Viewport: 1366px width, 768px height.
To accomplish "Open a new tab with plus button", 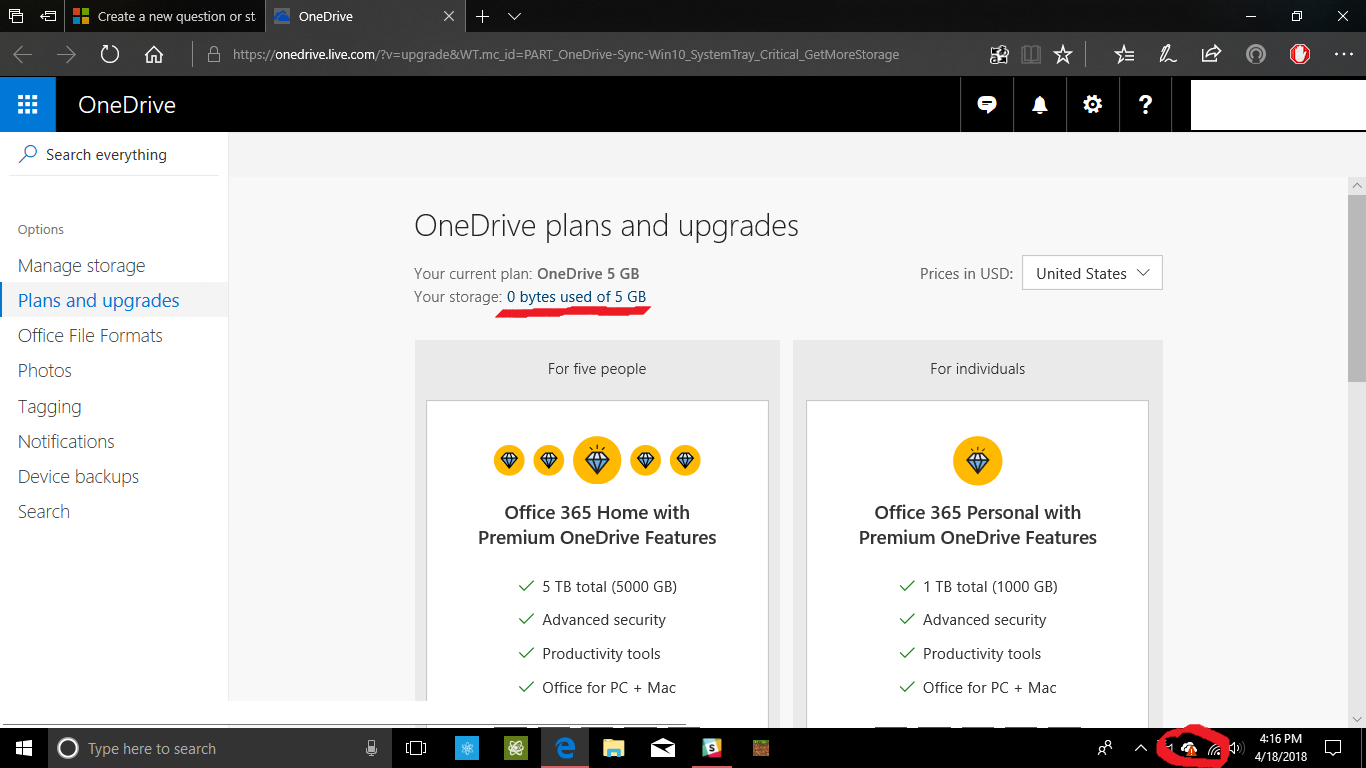I will tap(482, 16).
